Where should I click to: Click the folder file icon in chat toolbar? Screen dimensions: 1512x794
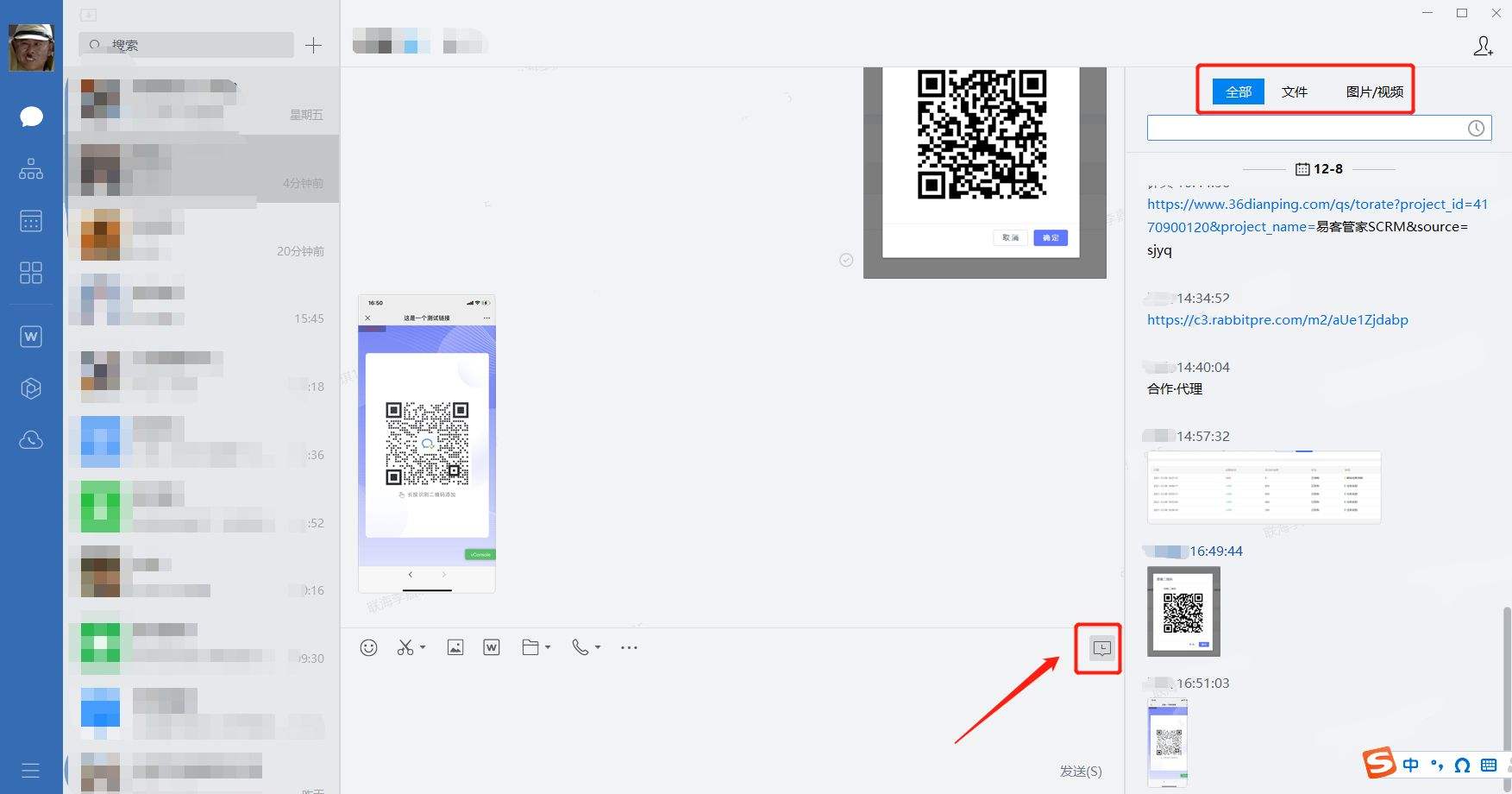(530, 647)
